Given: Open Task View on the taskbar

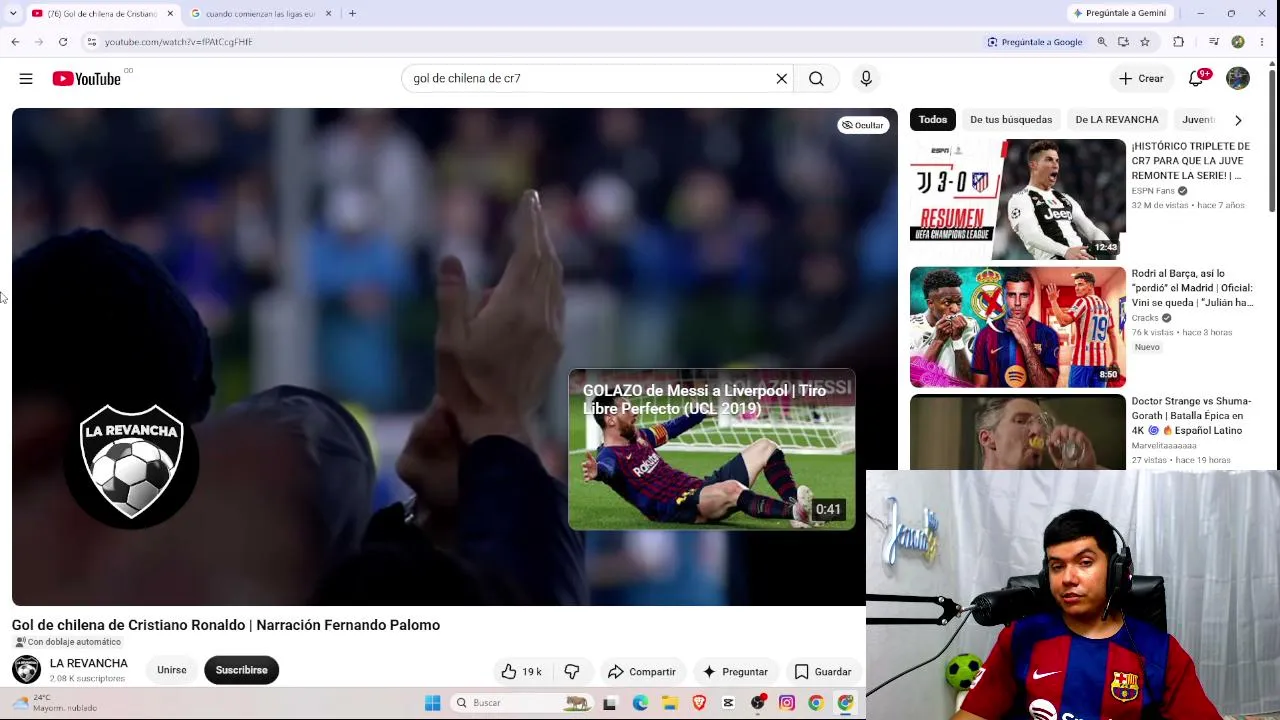Looking at the screenshot, I should [610, 703].
